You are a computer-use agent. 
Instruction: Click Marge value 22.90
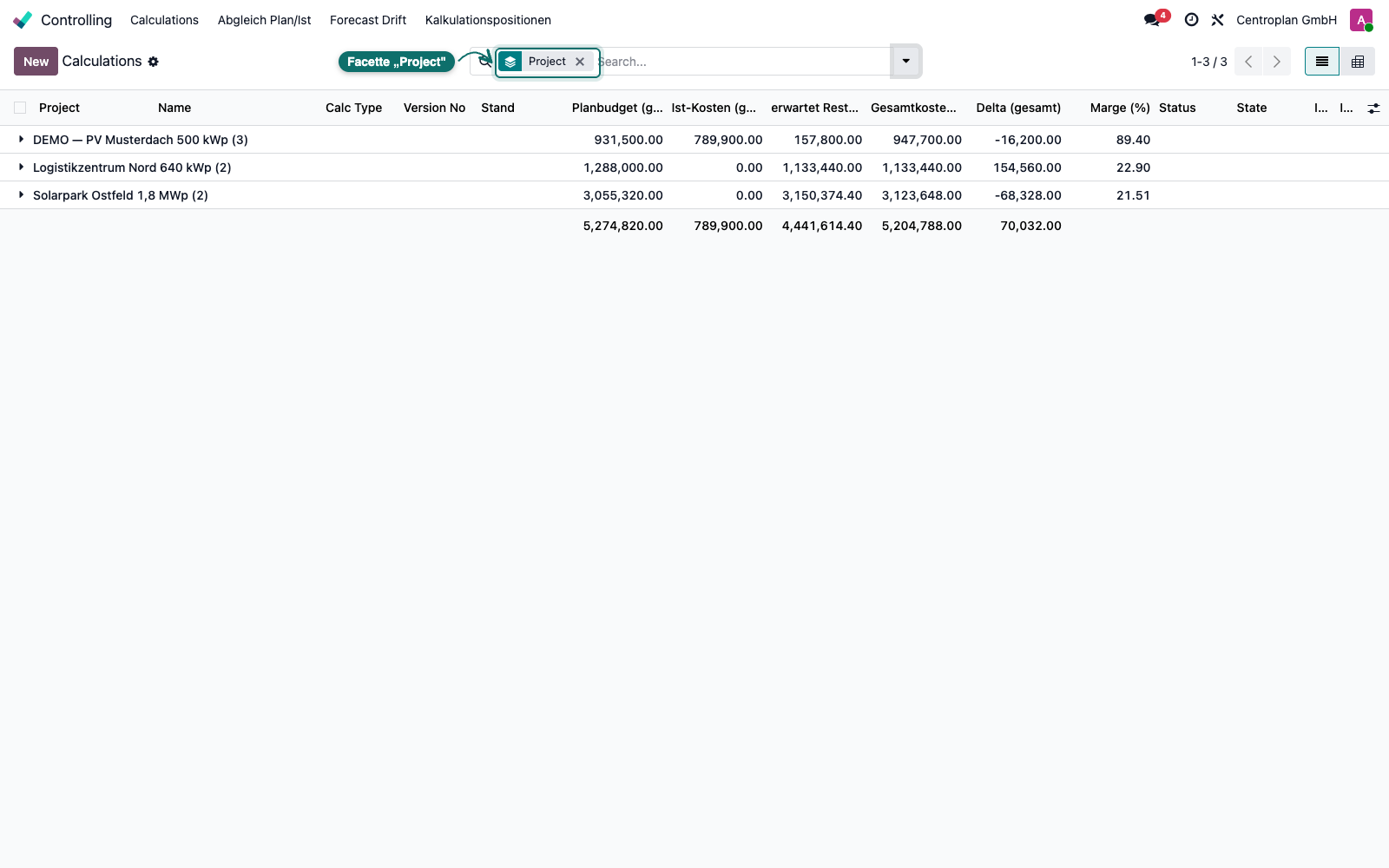1133,168
